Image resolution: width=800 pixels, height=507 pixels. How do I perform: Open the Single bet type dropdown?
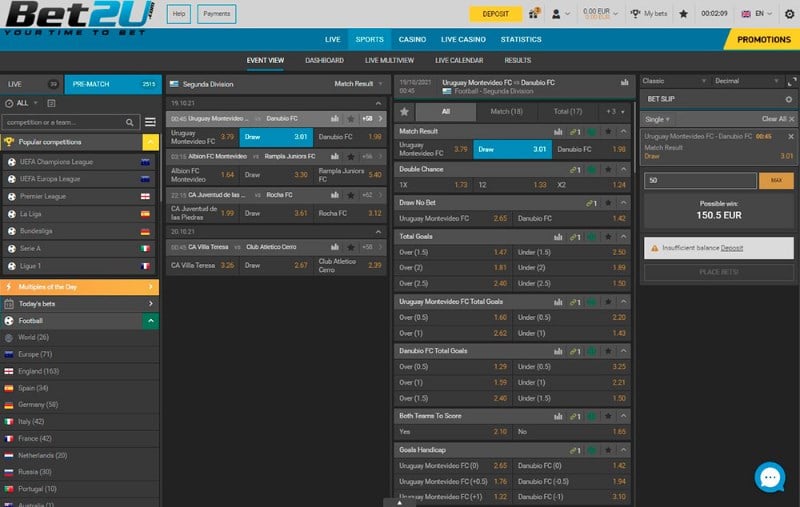coord(657,119)
